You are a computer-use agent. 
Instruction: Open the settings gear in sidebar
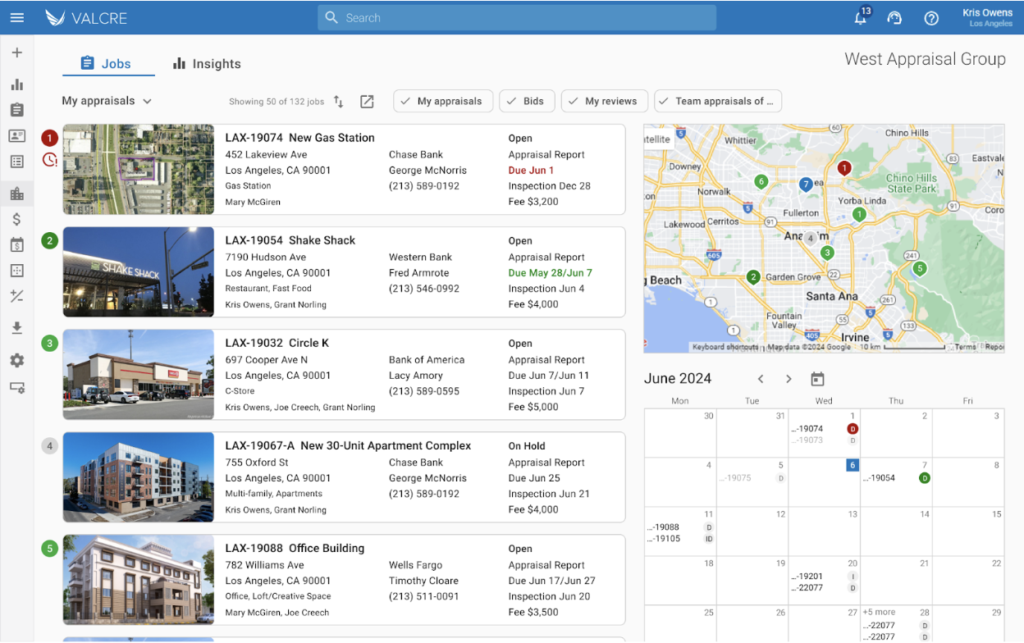(x=17, y=360)
